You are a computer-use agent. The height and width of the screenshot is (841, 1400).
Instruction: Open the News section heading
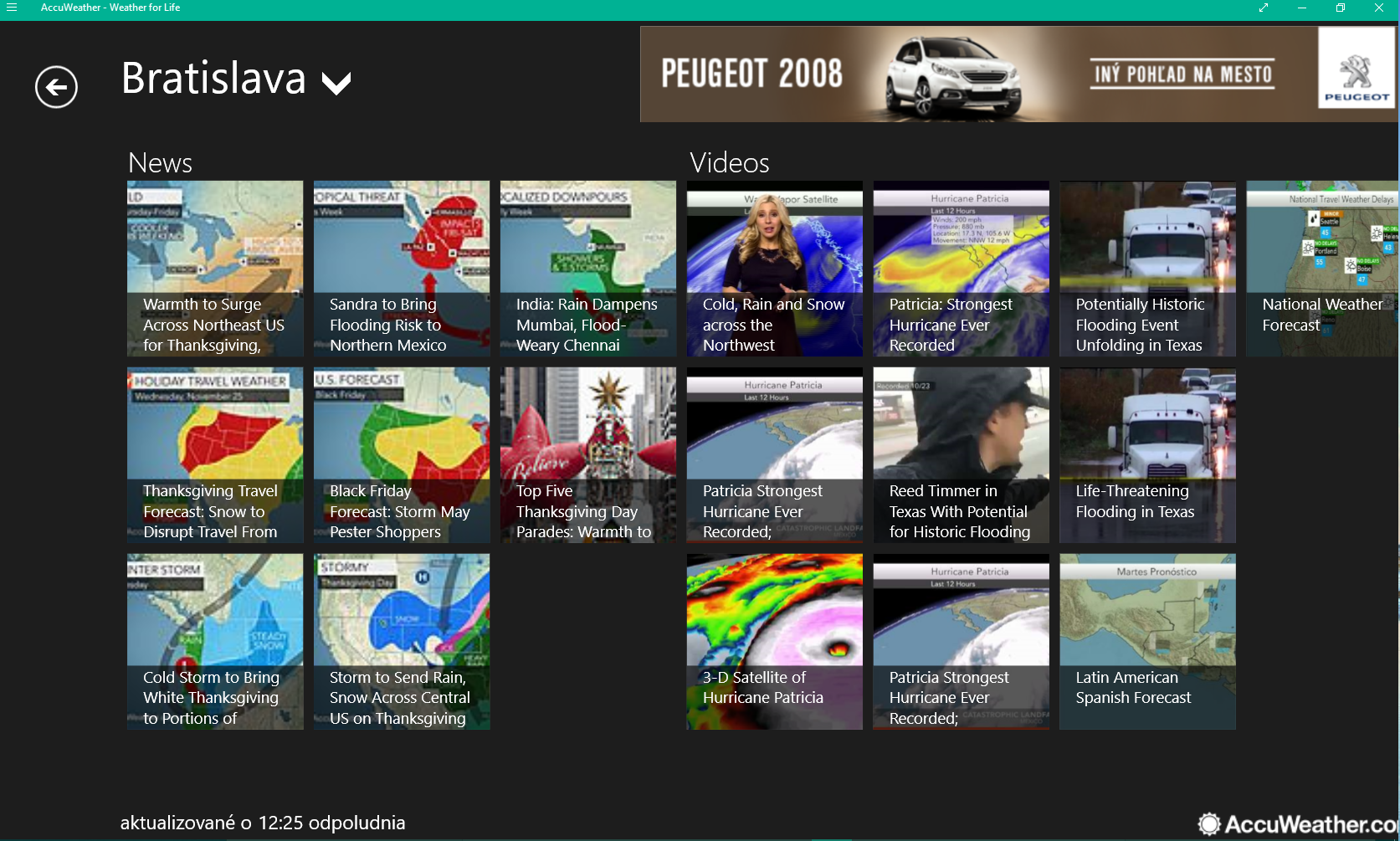pyautogui.click(x=160, y=162)
